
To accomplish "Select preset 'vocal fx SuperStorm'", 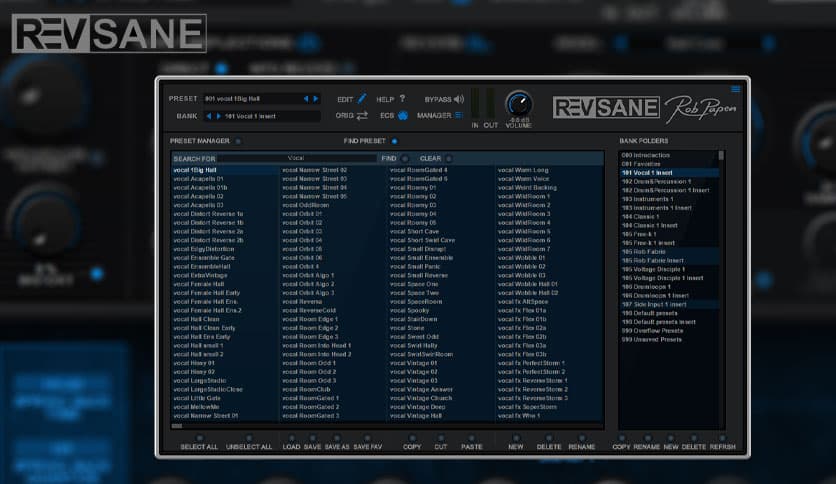I will click(x=527, y=407).
